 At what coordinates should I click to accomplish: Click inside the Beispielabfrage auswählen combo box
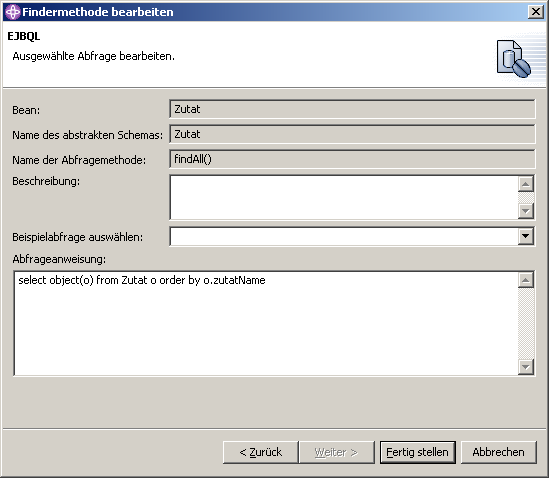point(344,236)
